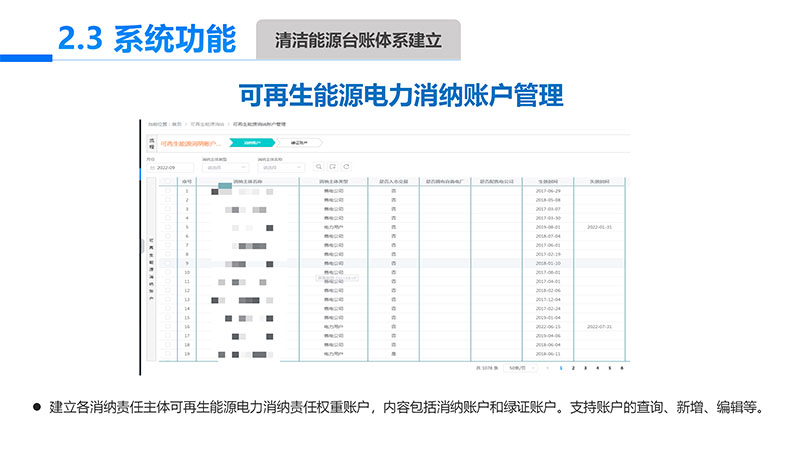This screenshot has height=450, width=800.
Task: Select the teal 消纳账户 step tab
Action: 252,143
